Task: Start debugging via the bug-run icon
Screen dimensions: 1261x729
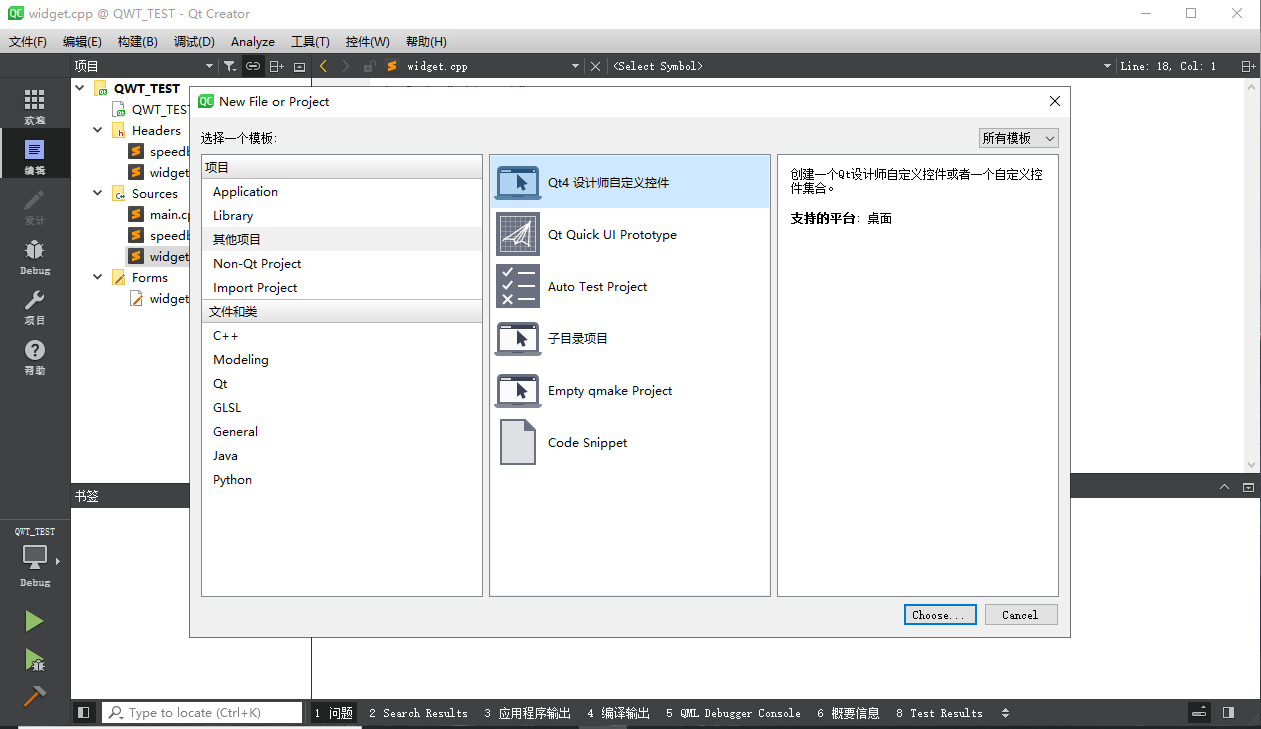Action: pyautogui.click(x=34, y=660)
